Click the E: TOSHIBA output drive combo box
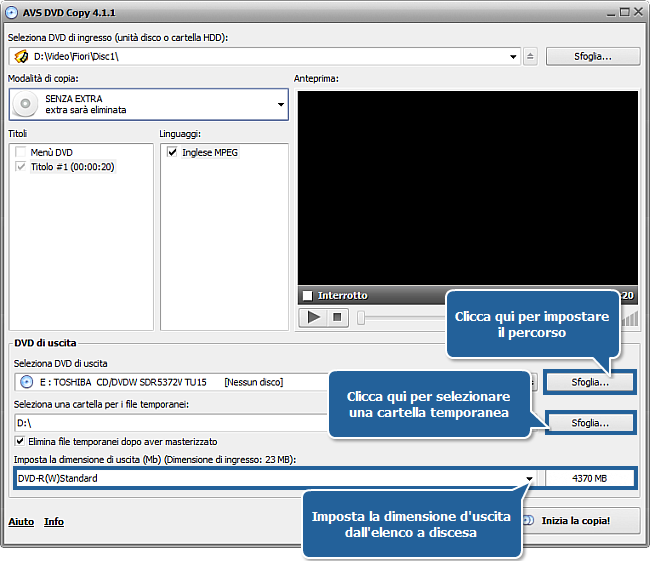The image size is (650, 561). coord(172,382)
